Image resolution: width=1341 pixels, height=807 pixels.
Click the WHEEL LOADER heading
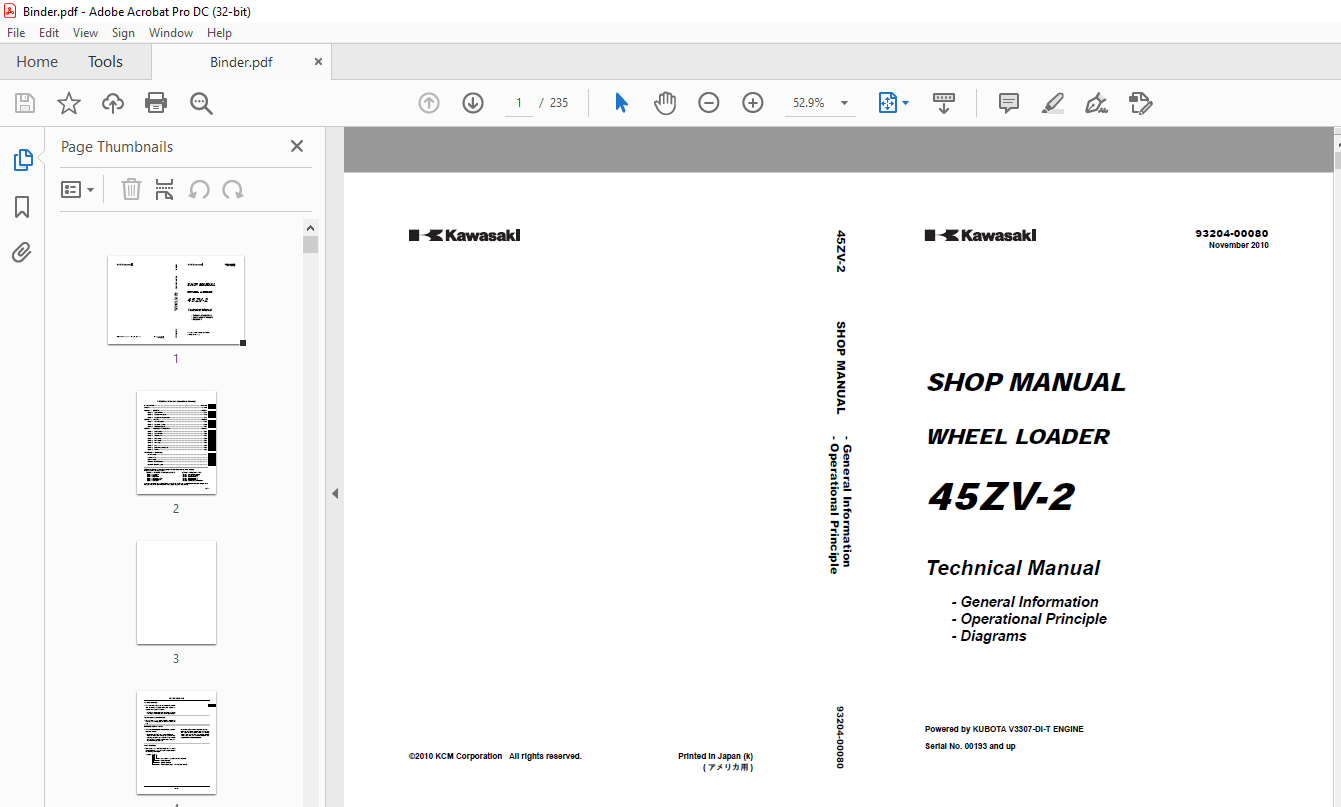pyautogui.click(x=1018, y=437)
